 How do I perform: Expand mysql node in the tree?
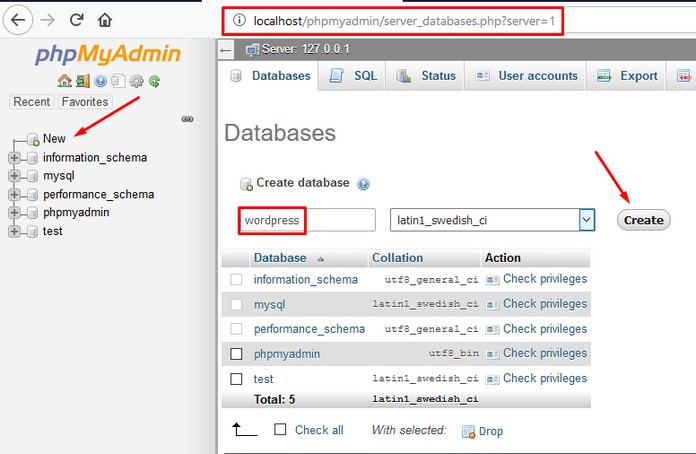point(14,176)
